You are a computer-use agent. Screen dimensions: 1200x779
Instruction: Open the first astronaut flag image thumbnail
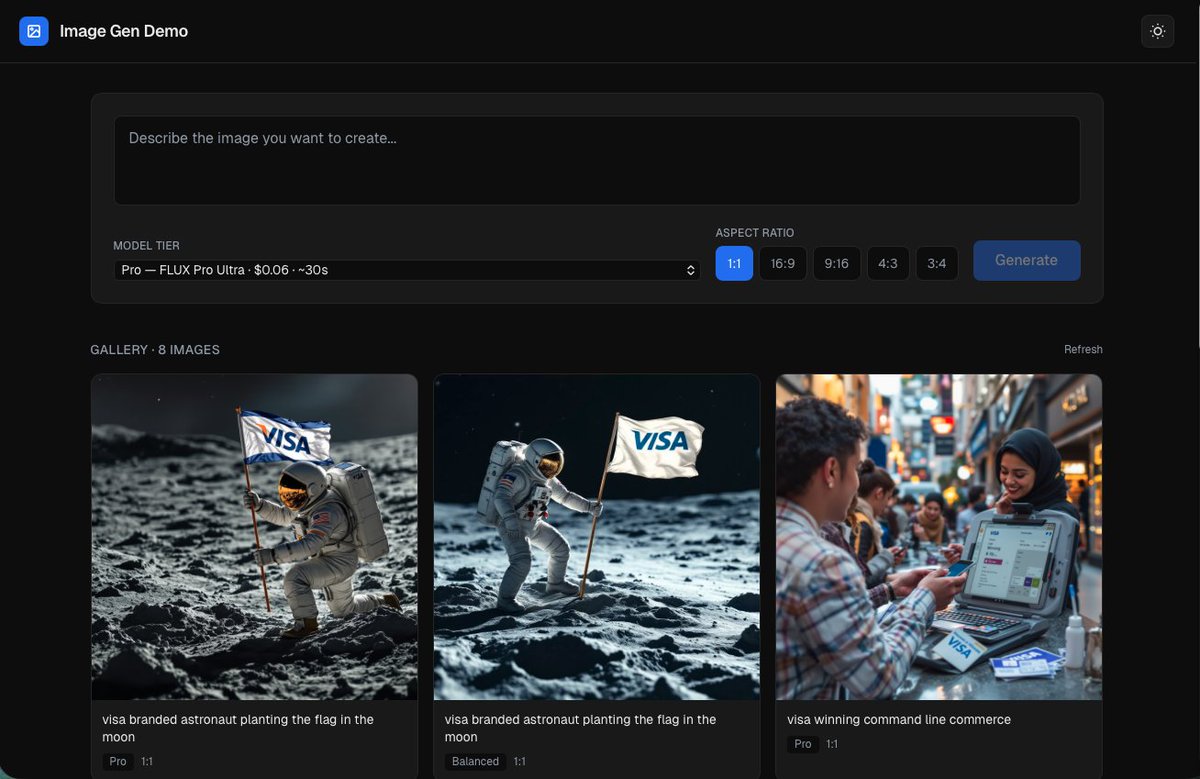coord(254,537)
